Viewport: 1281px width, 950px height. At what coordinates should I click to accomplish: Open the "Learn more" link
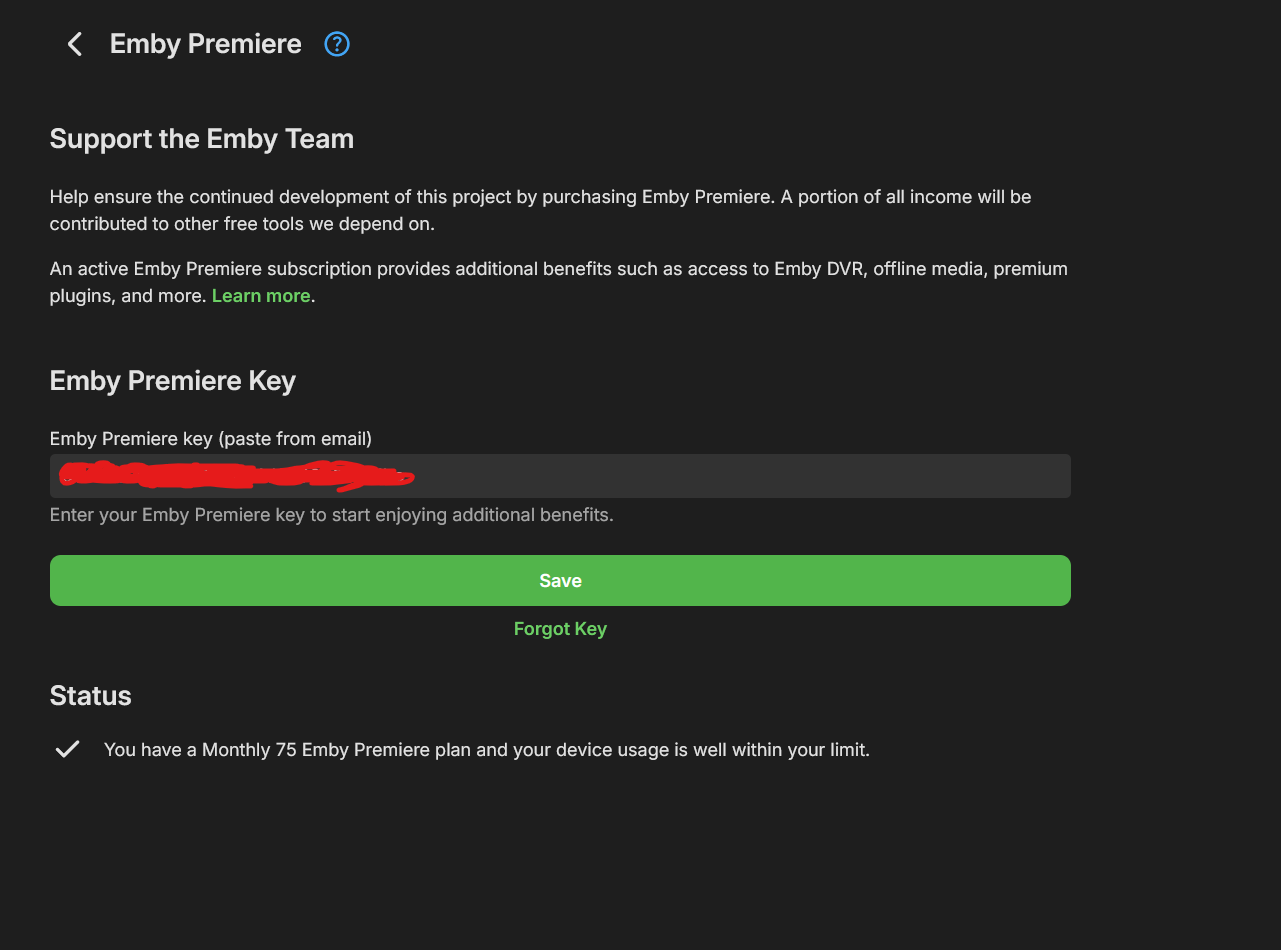[x=261, y=296]
